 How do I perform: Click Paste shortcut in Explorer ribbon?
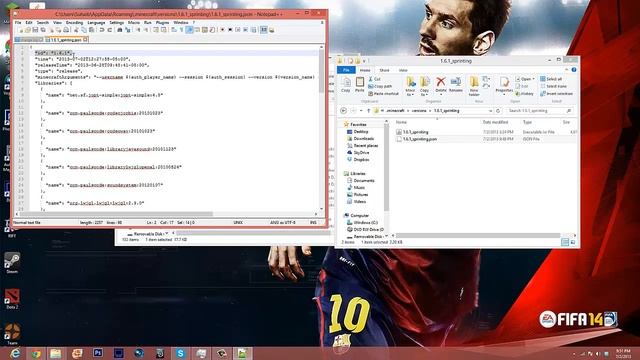(383, 93)
